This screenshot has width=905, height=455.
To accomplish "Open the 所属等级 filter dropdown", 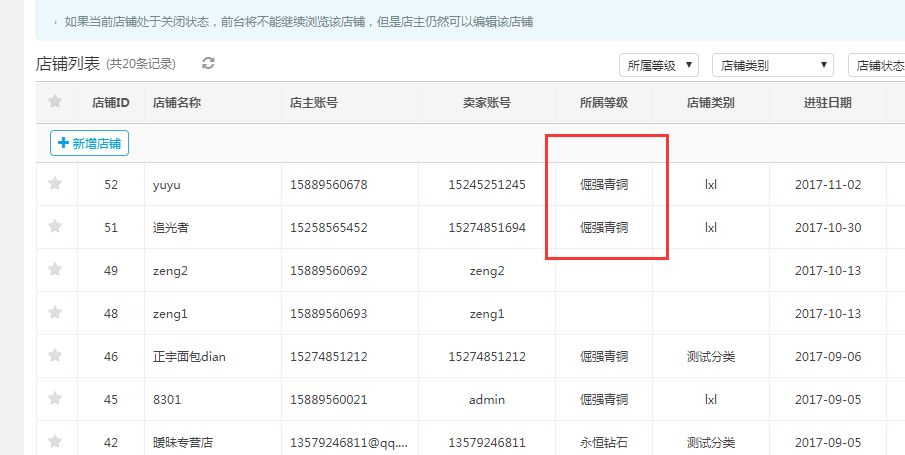I will click(x=659, y=66).
